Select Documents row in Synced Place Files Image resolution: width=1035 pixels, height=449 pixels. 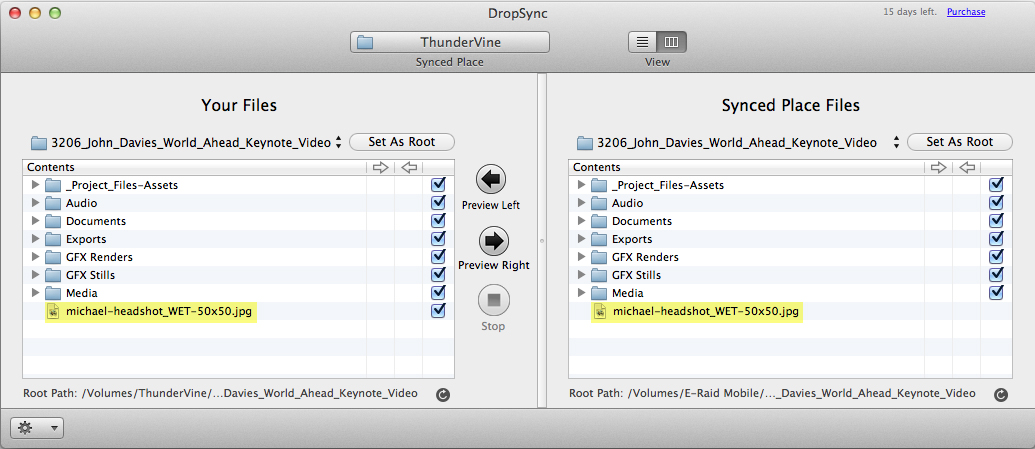(x=790, y=221)
